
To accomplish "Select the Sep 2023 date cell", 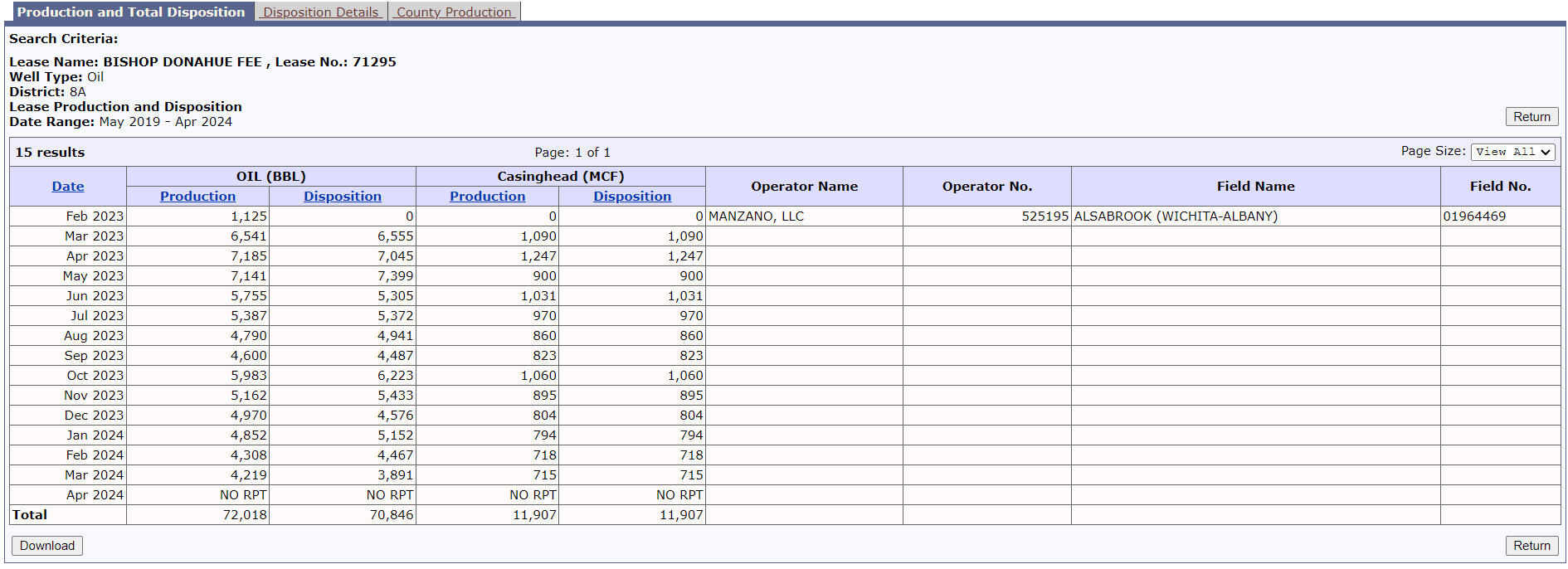I will pos(68,356).
